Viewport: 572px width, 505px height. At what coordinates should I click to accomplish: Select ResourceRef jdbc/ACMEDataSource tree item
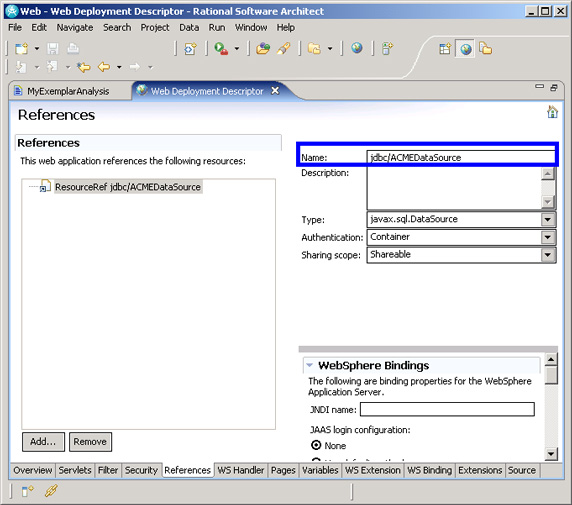tap(128, 187)
